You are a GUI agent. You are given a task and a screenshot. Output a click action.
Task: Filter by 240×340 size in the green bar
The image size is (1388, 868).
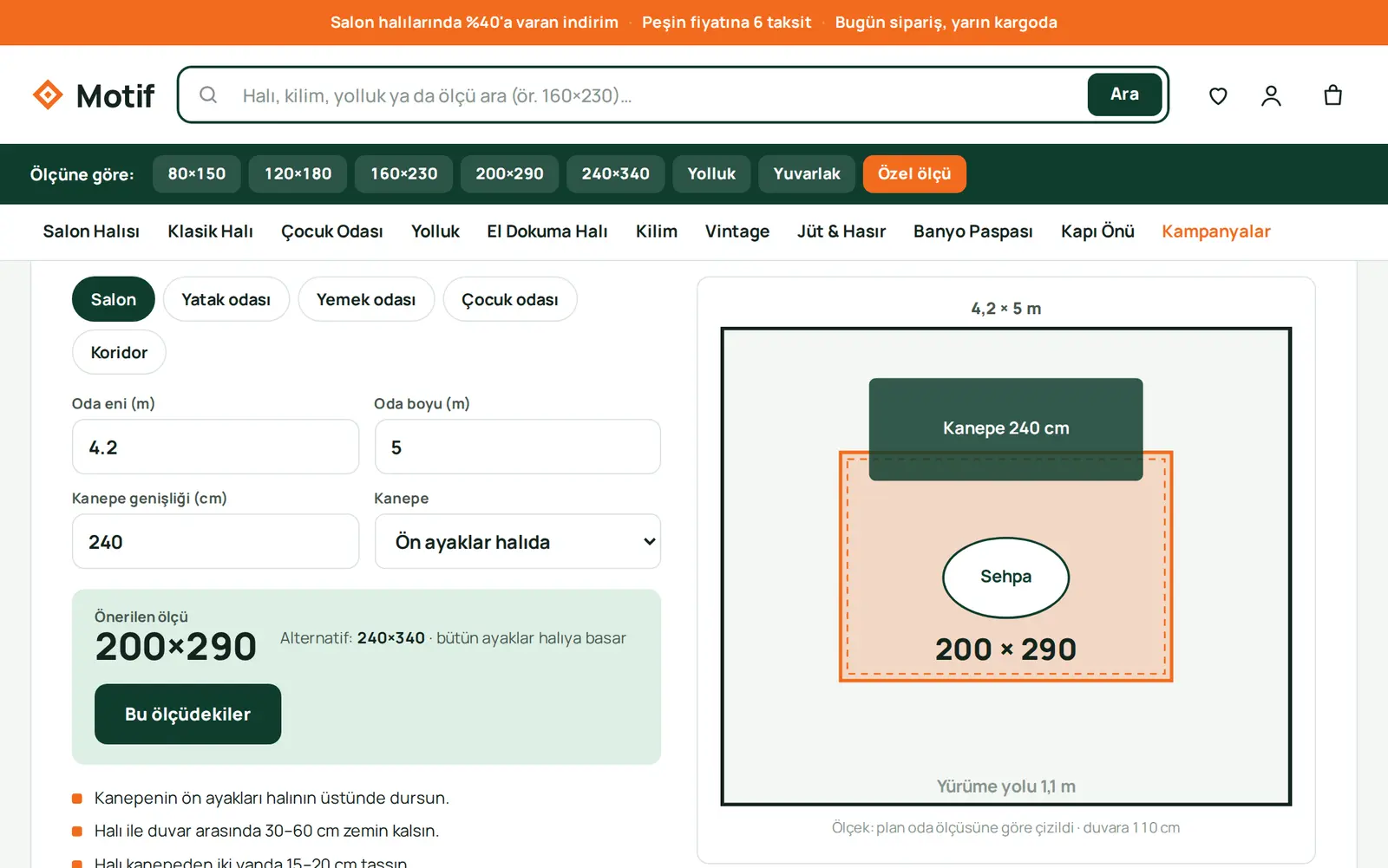616,174
